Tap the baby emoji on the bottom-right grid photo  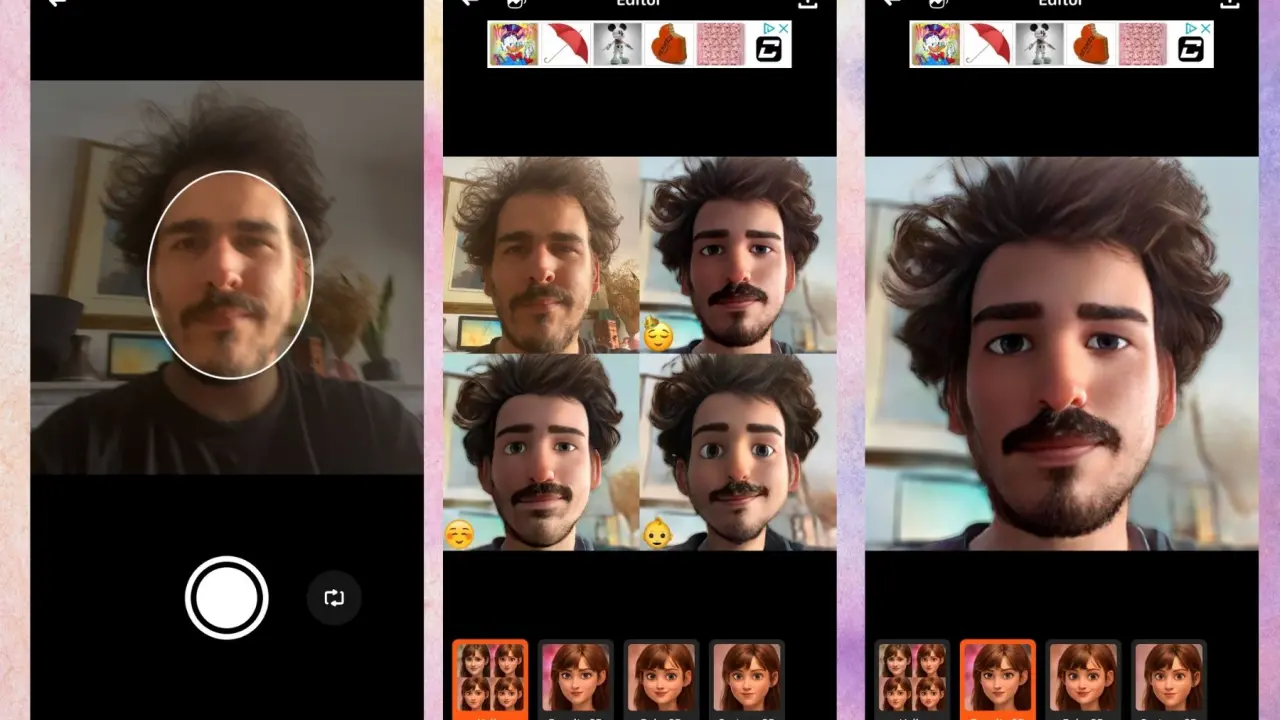click(658, 534)
